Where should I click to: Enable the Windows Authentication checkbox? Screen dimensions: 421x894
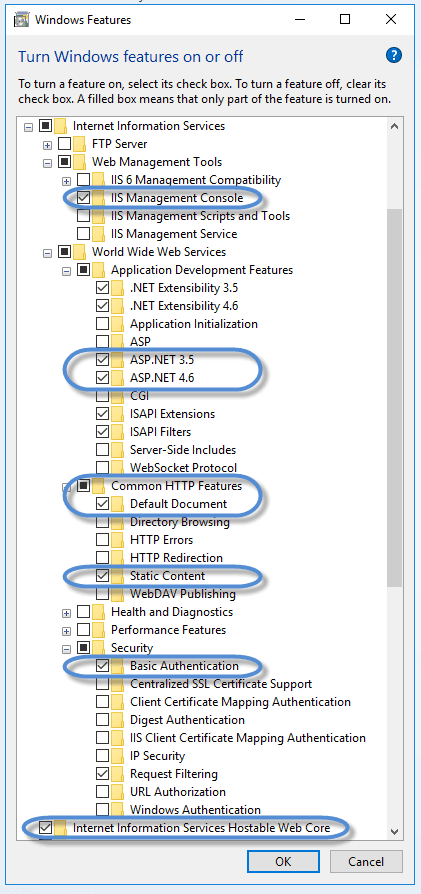pos(103,810)
